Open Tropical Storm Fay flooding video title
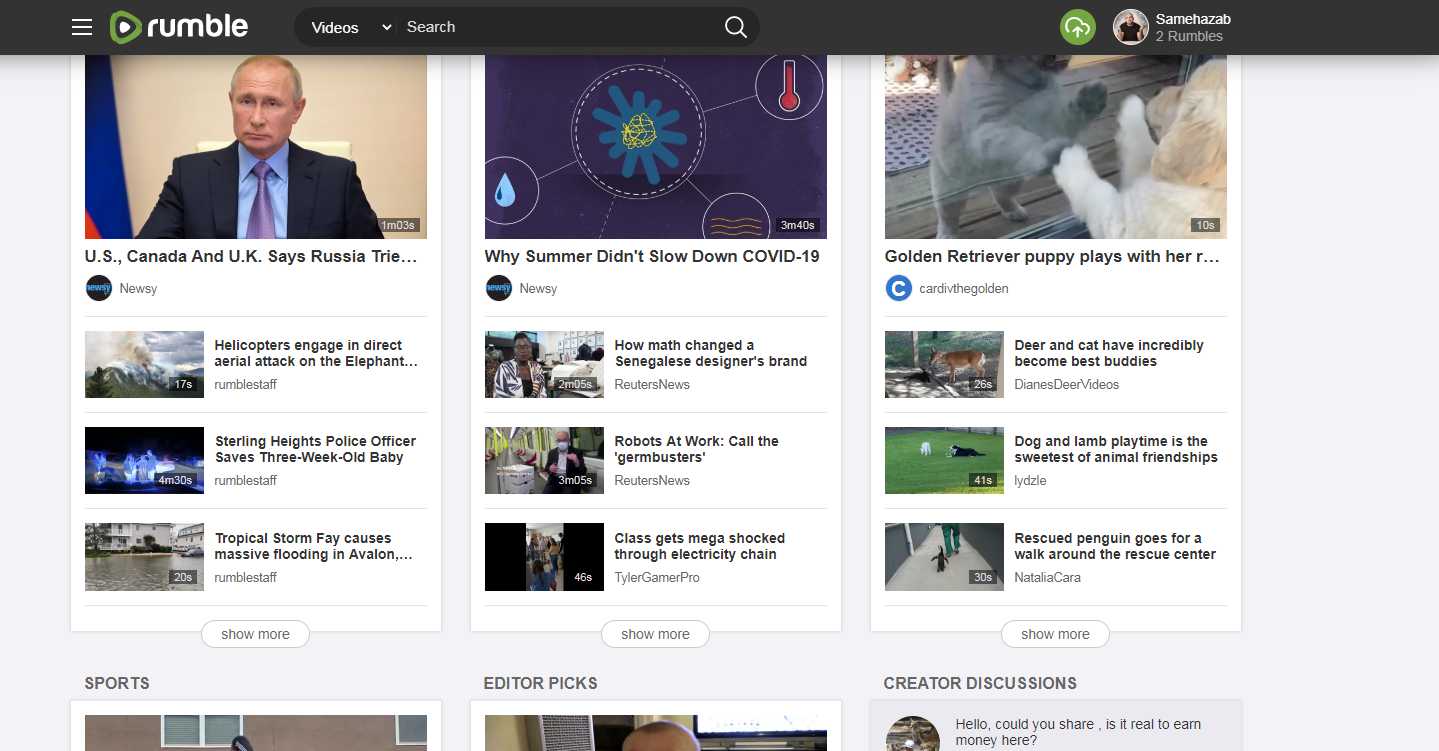The image size is (1439, 751). tap(313, 546)
